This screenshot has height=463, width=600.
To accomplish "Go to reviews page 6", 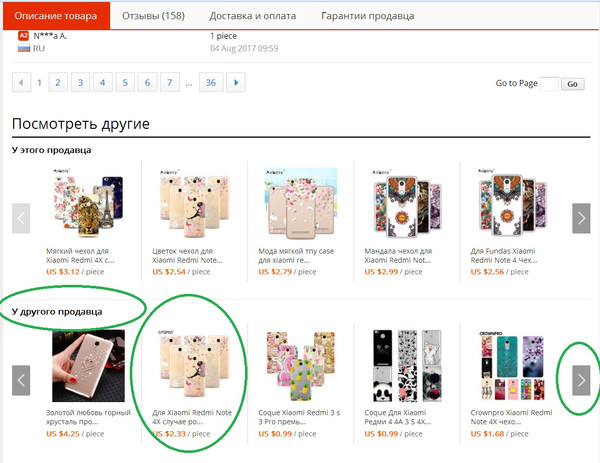I will coord(147,82).
